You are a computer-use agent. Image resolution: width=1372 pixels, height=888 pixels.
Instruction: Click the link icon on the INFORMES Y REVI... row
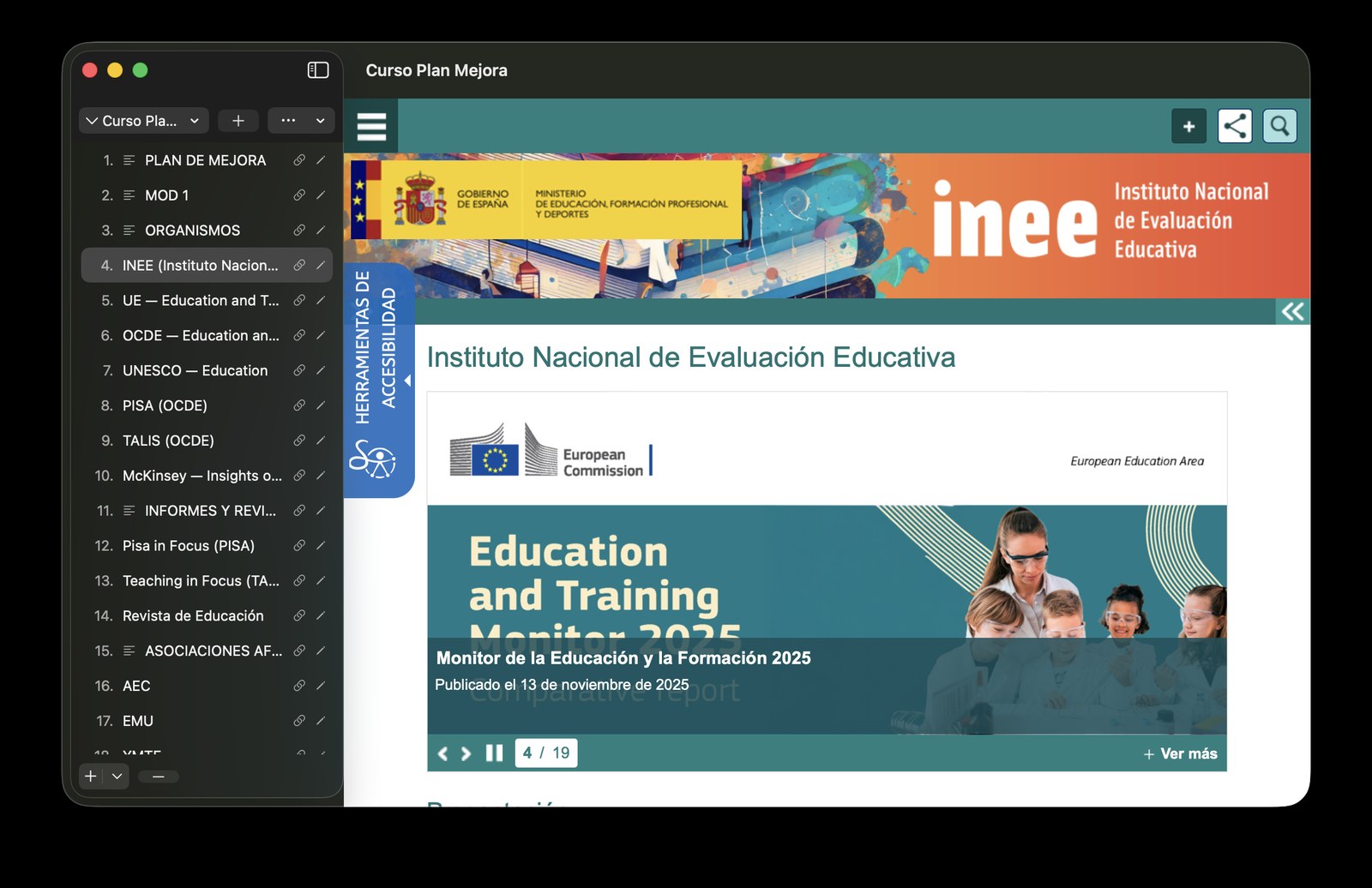[x=299, y=511]
